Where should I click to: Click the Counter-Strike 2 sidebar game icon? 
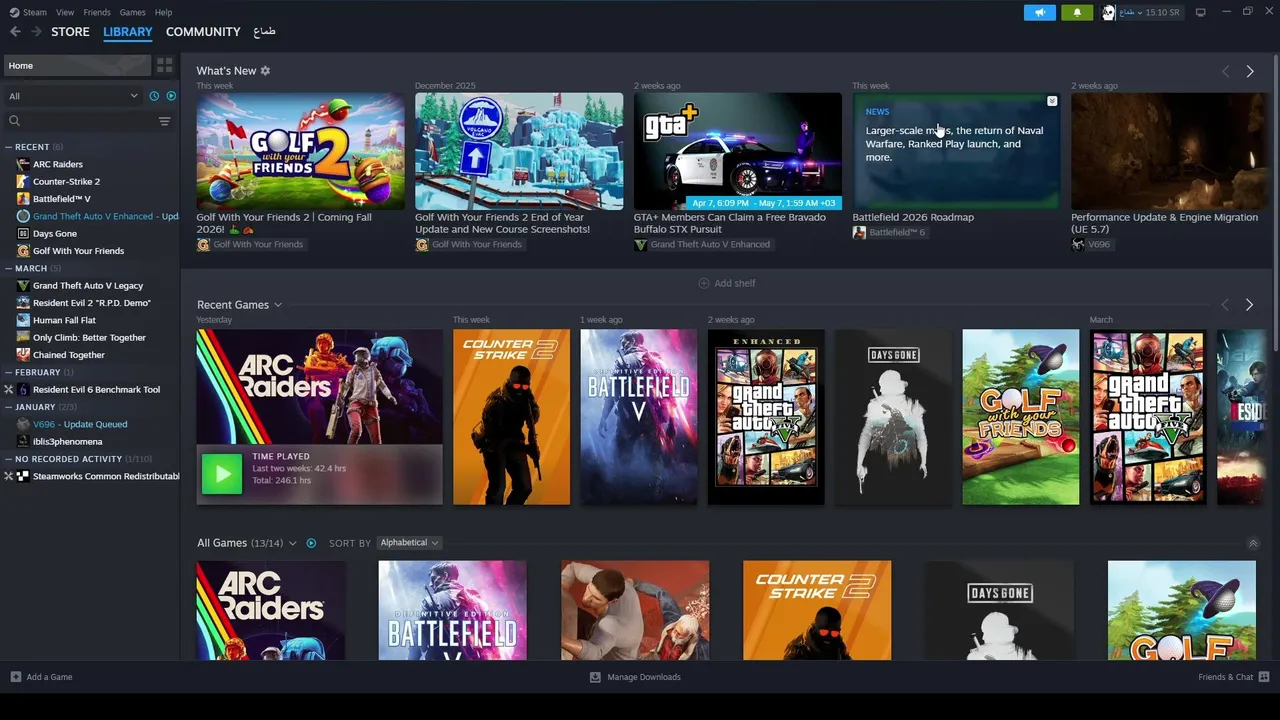pos(24,181)
